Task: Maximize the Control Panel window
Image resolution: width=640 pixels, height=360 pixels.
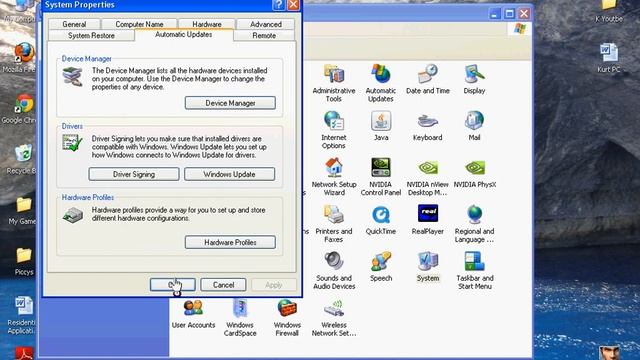Action: click(x=509, y=14)
